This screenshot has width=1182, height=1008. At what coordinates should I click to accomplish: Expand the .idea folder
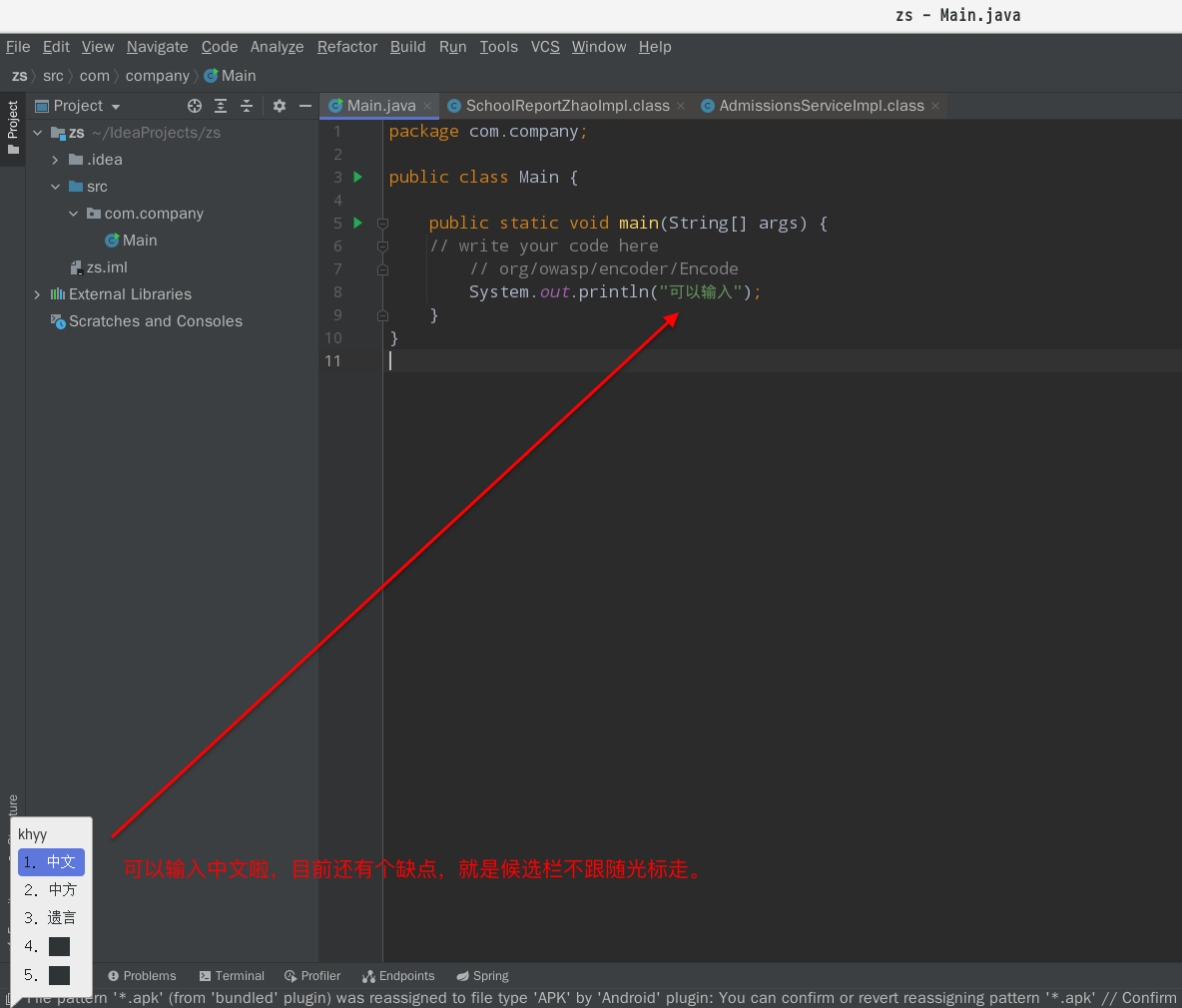(55, 160)
